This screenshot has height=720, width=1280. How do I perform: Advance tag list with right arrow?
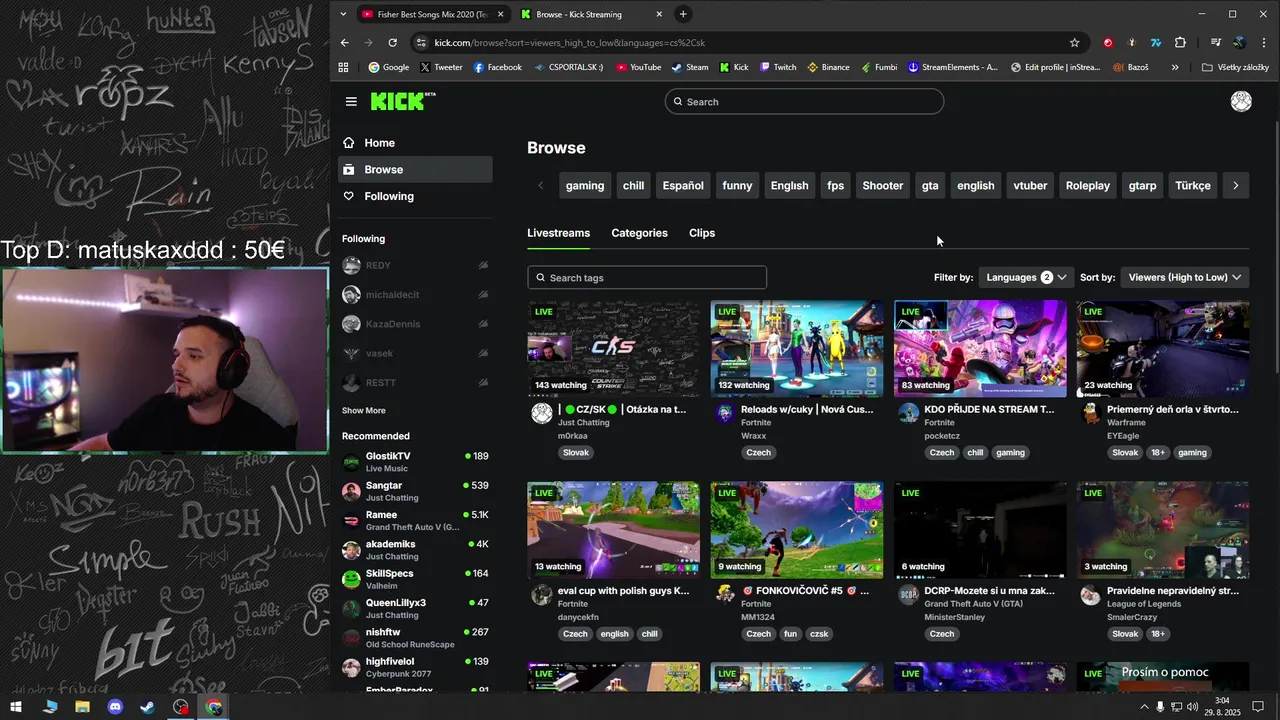pyautogui.click(x=1236, y=186)
